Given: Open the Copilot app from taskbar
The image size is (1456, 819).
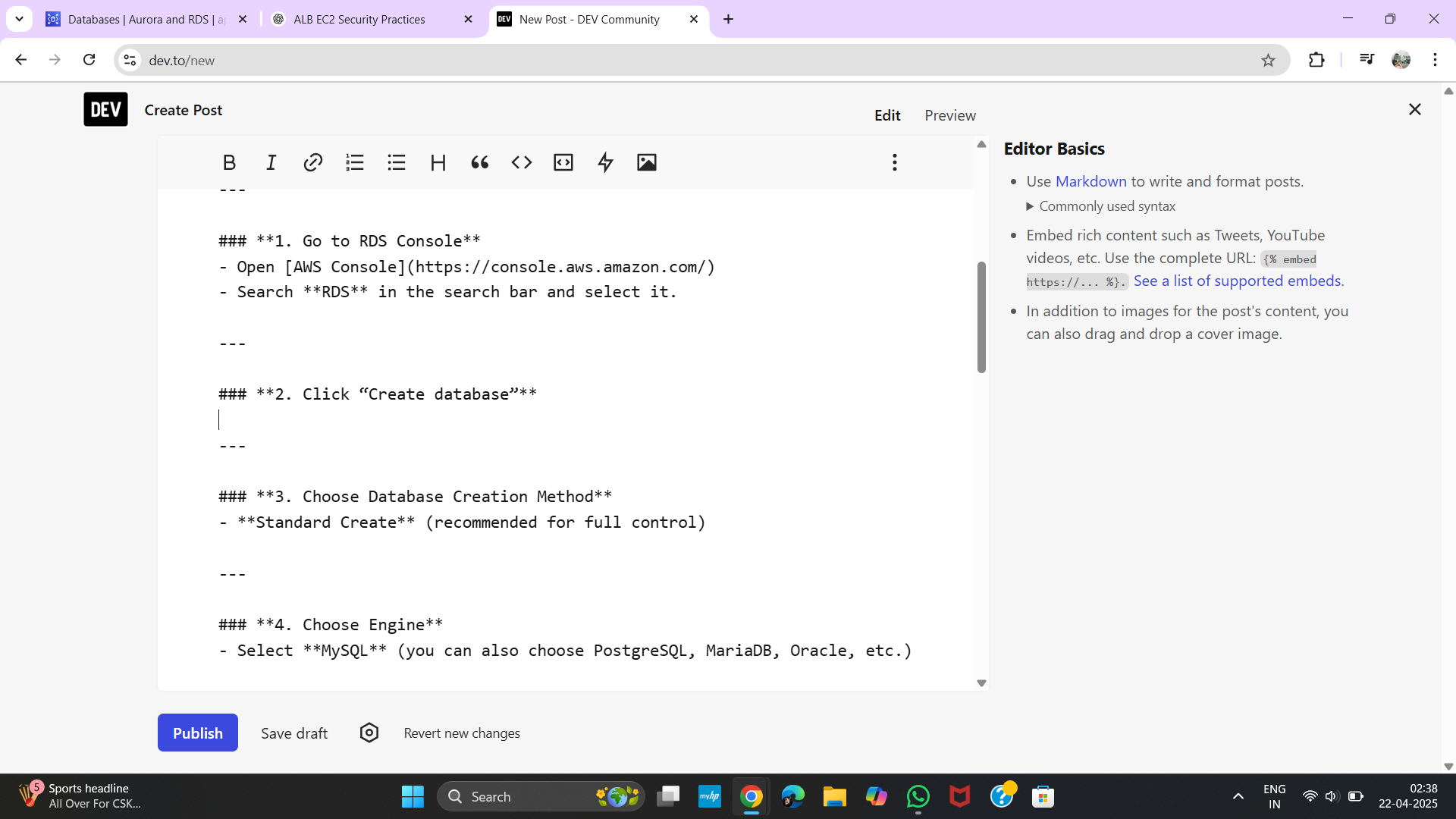Looking at the screenshot, I should pyautogui.click(x=876, y=796).
